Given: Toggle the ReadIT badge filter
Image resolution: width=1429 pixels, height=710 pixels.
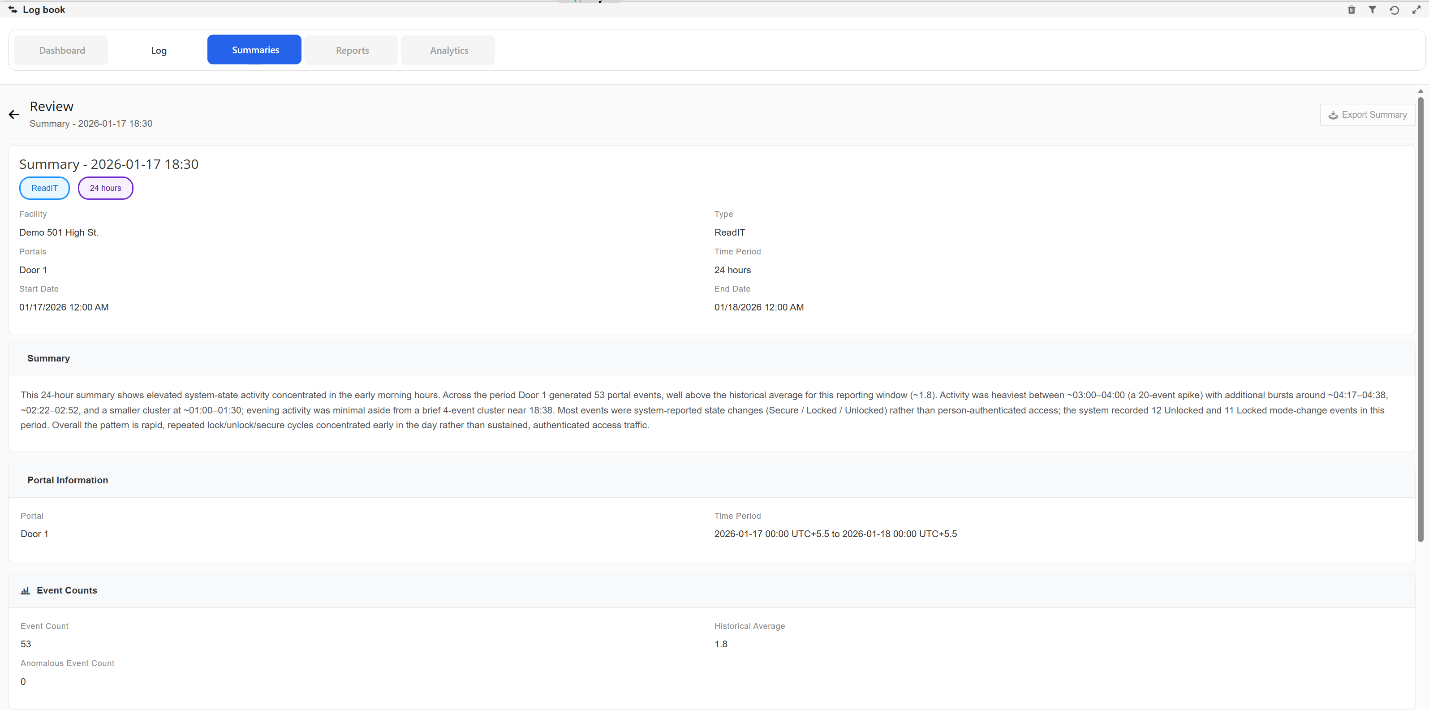Looking at the screenshot, I should 44,188.
